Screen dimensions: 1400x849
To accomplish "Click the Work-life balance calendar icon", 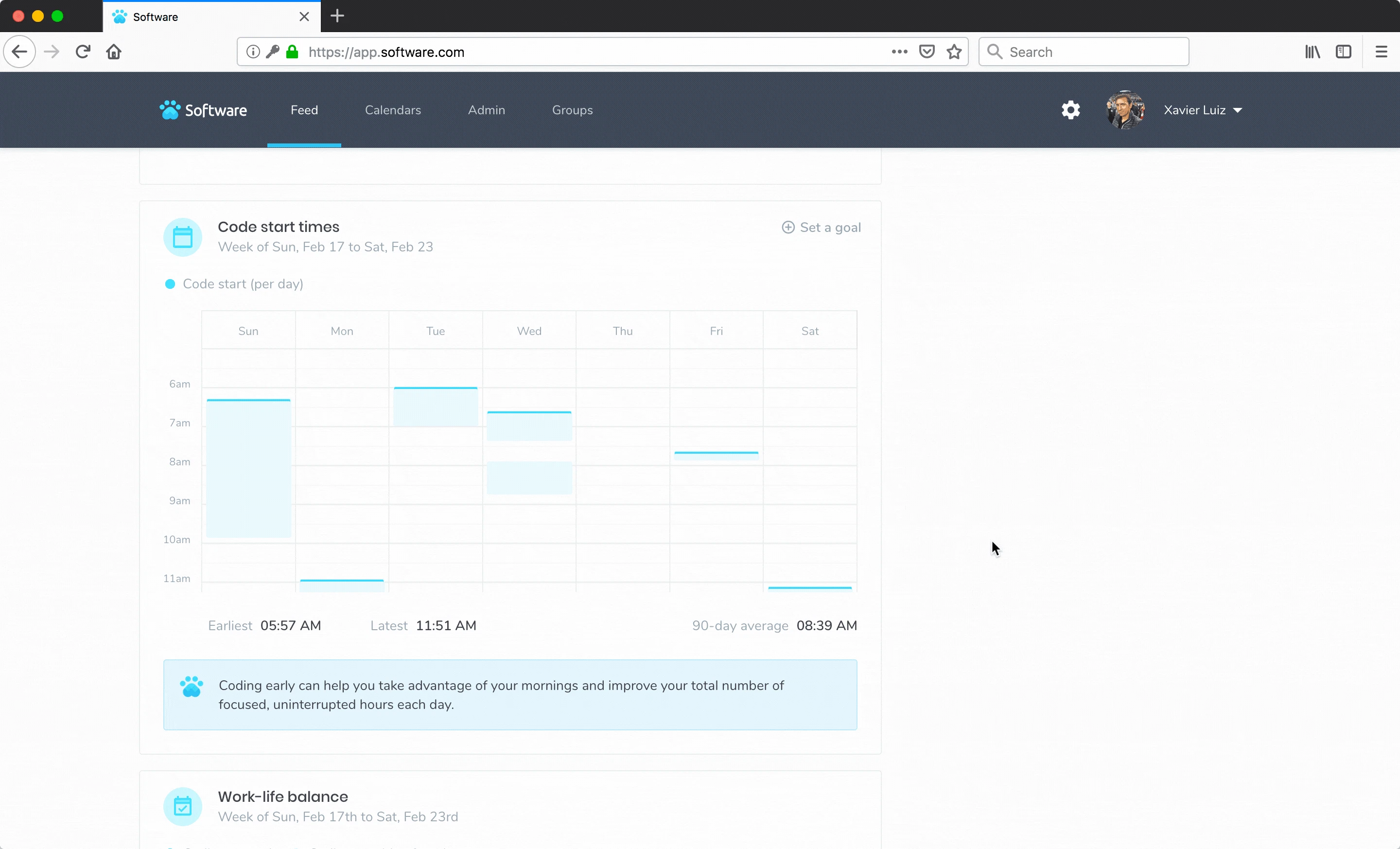I will [x=182, y=806].
